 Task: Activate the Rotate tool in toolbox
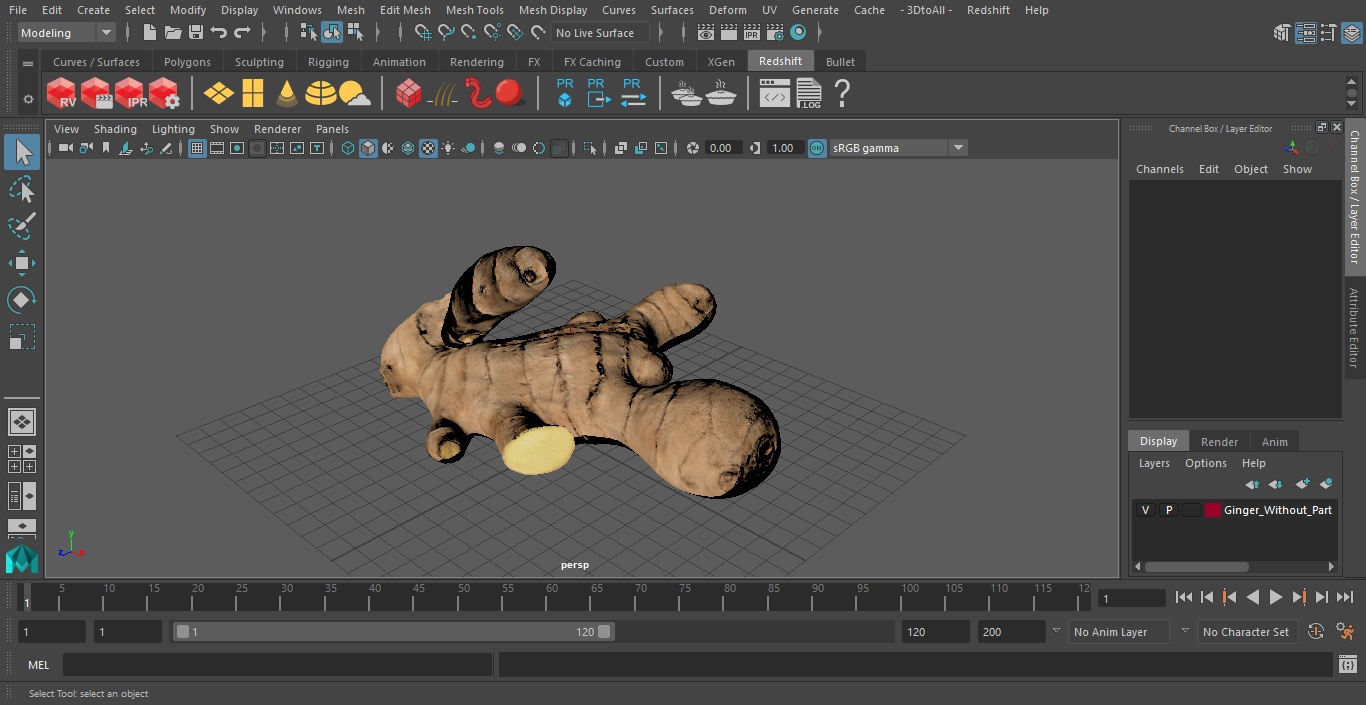pyautogui.click(x=21, y=300)
